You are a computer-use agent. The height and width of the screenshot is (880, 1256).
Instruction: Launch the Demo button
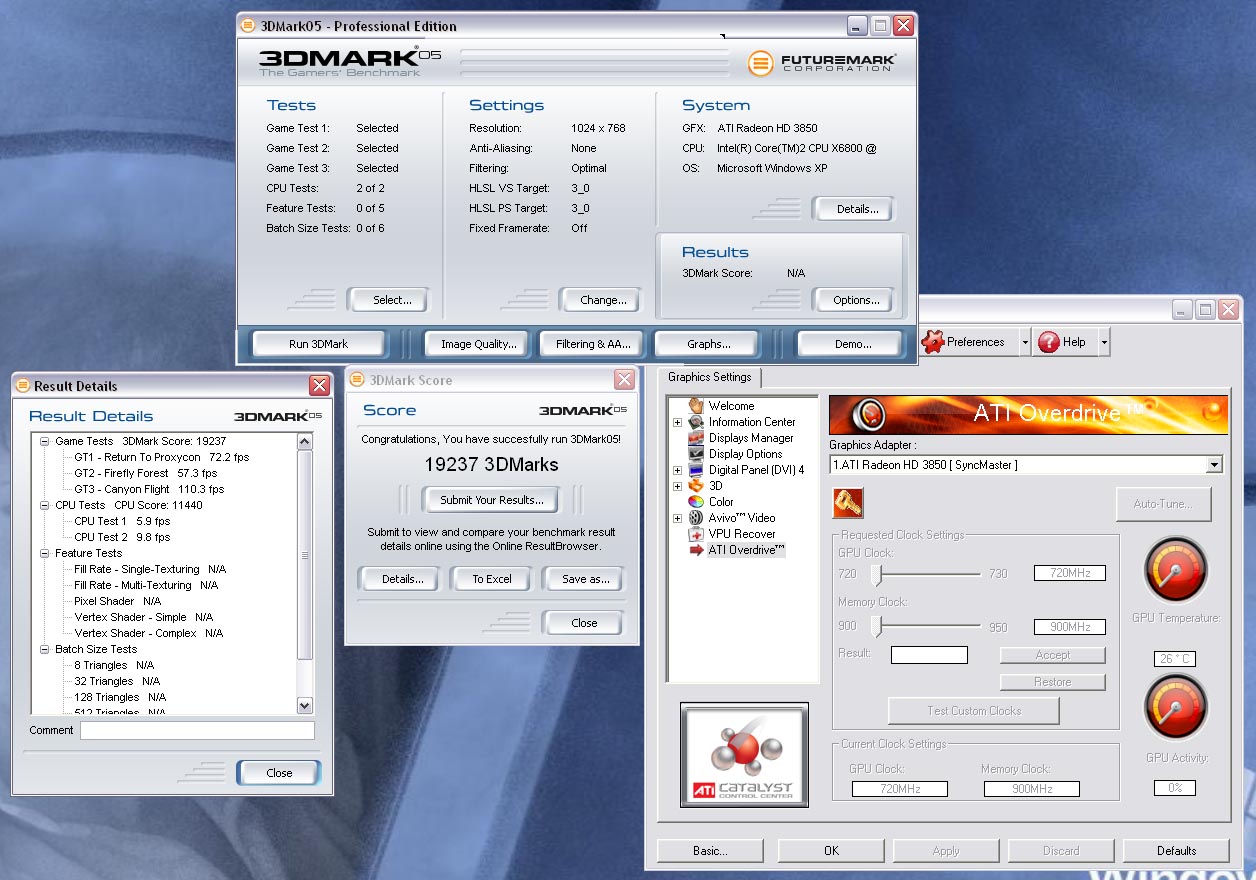[x=853, y=344]
